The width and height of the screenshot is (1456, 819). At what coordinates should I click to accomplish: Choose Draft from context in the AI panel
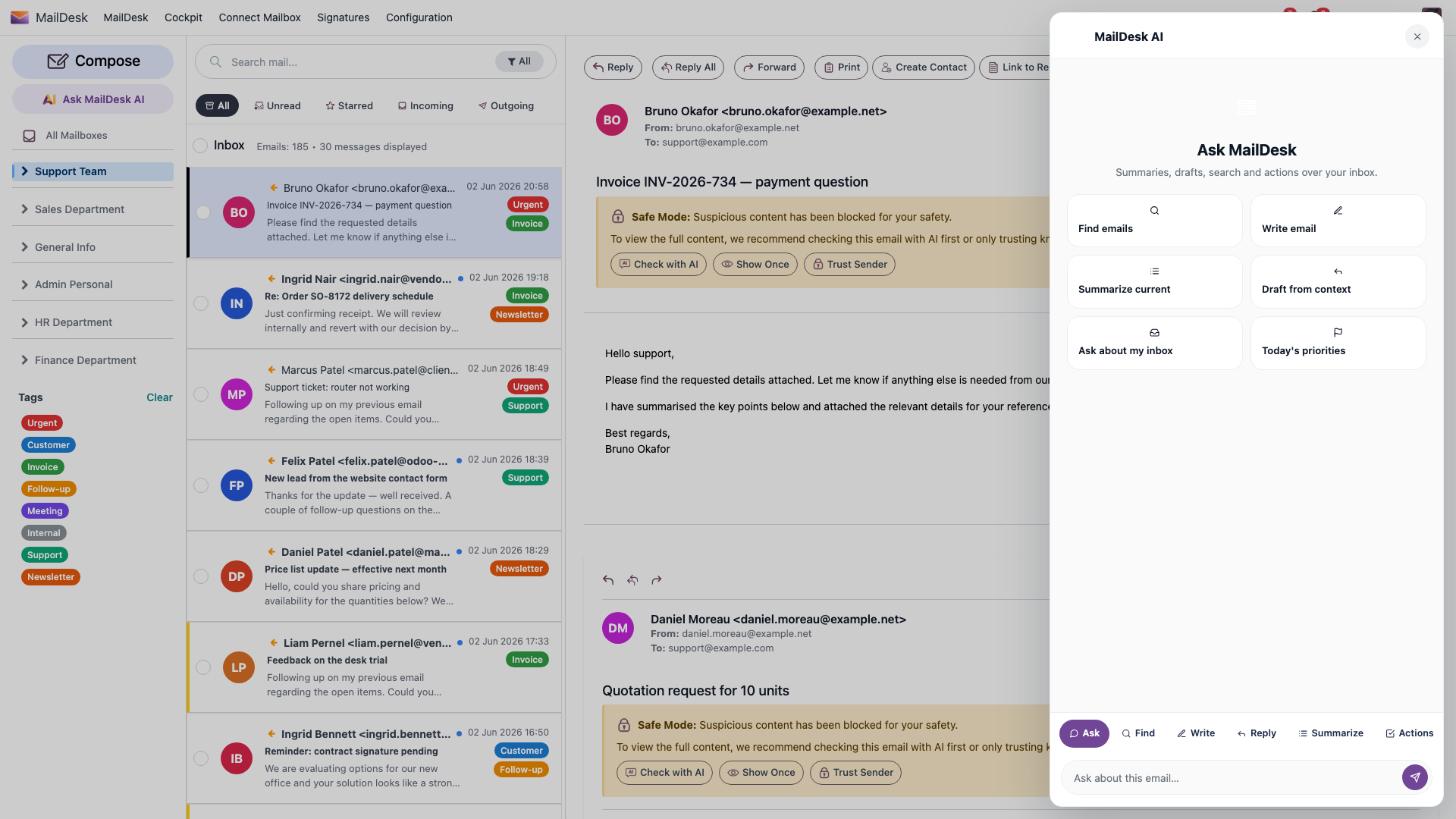(1338, 281)
